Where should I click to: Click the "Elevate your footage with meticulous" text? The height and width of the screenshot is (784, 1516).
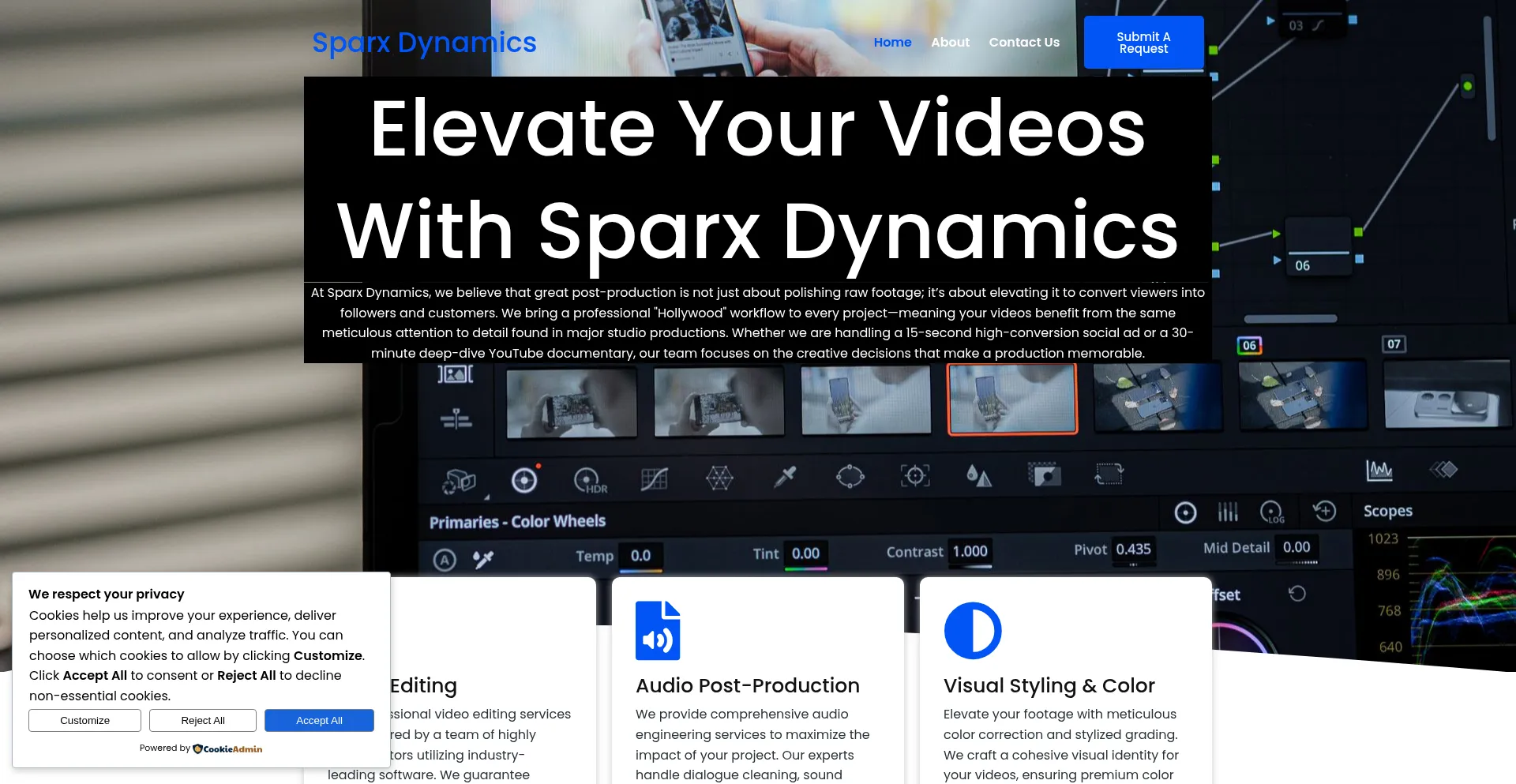click(x=1061, y=745)
